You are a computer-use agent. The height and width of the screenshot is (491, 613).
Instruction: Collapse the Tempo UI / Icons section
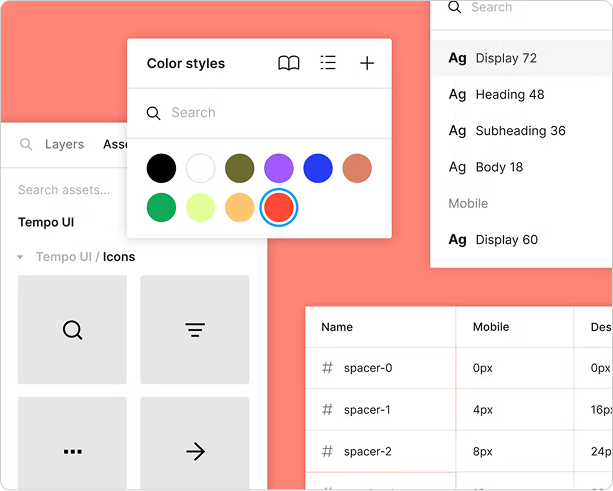click(x=20, y=257)
